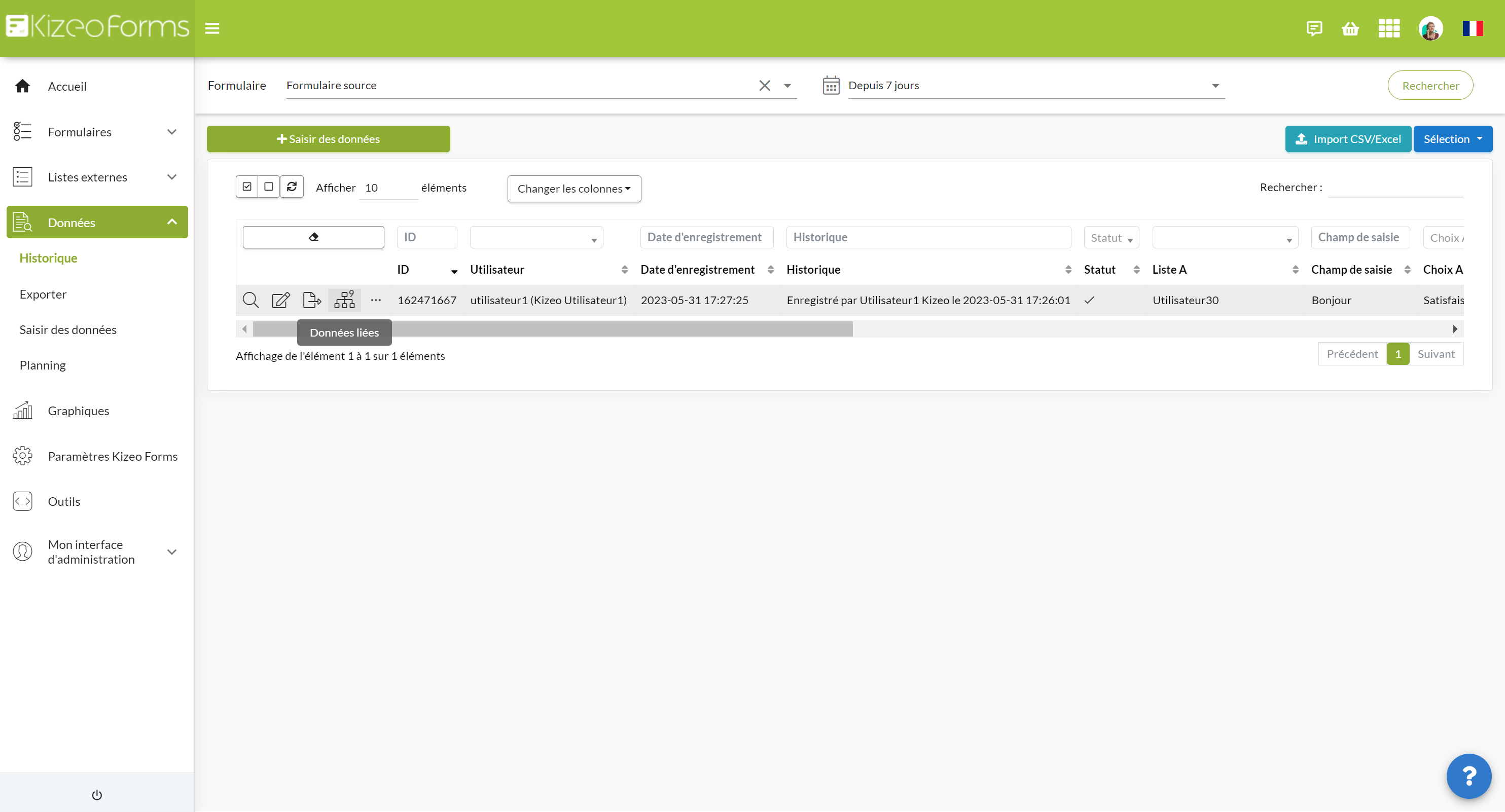Viewport: 1505px width, 812px height.
Task: Go to Accueil
Action: pyautogui.click(x=67, y=87)
